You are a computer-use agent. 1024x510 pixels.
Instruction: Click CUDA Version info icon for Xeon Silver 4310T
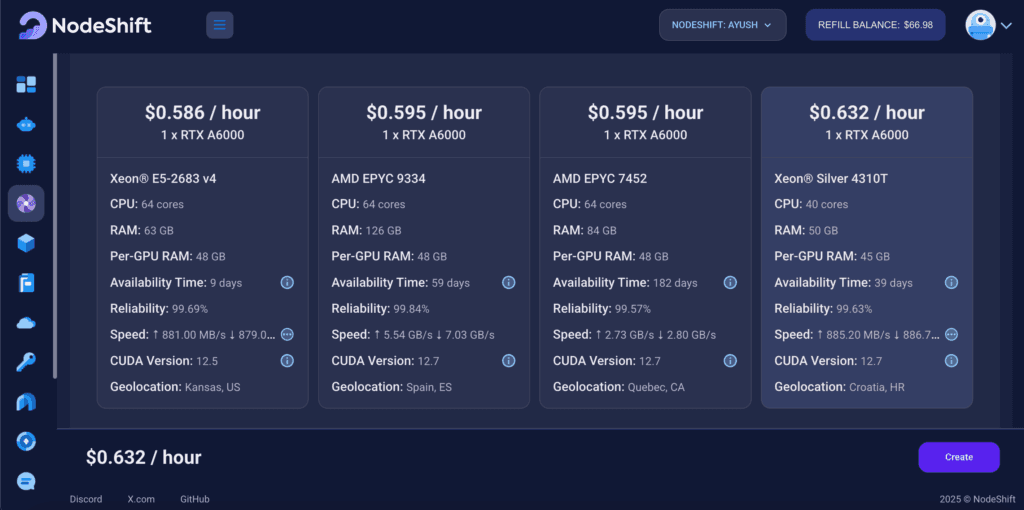point(952,360)
